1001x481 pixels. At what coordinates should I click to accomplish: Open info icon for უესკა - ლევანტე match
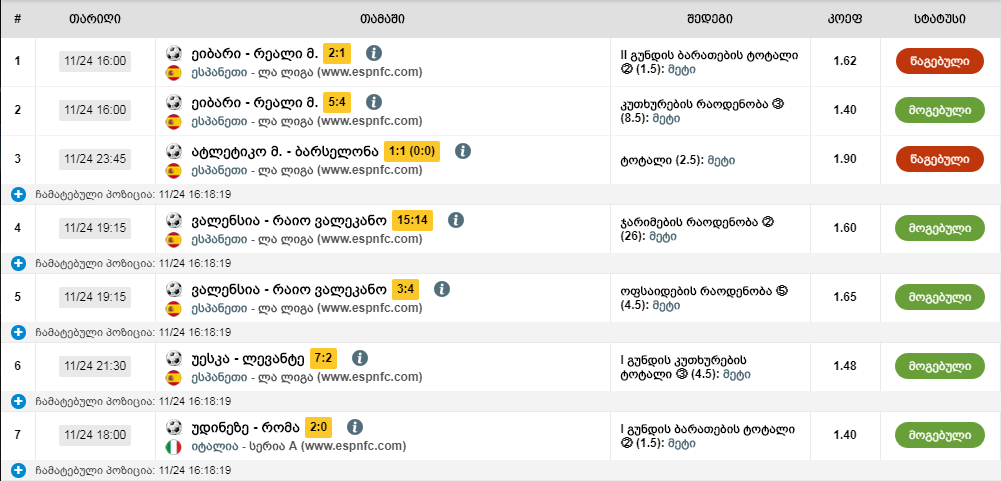(360, 357)
